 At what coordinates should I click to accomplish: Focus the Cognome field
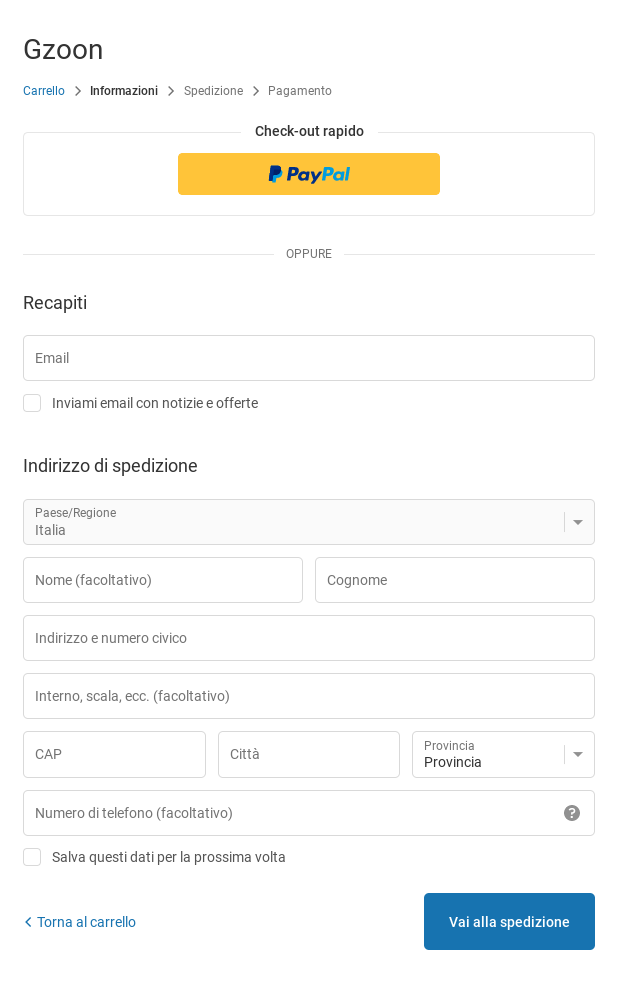pyautogui.click(x=454, y=580)
